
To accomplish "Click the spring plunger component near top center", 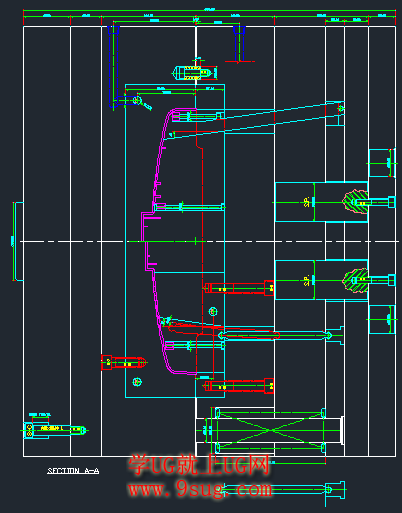I will (195, 72).
